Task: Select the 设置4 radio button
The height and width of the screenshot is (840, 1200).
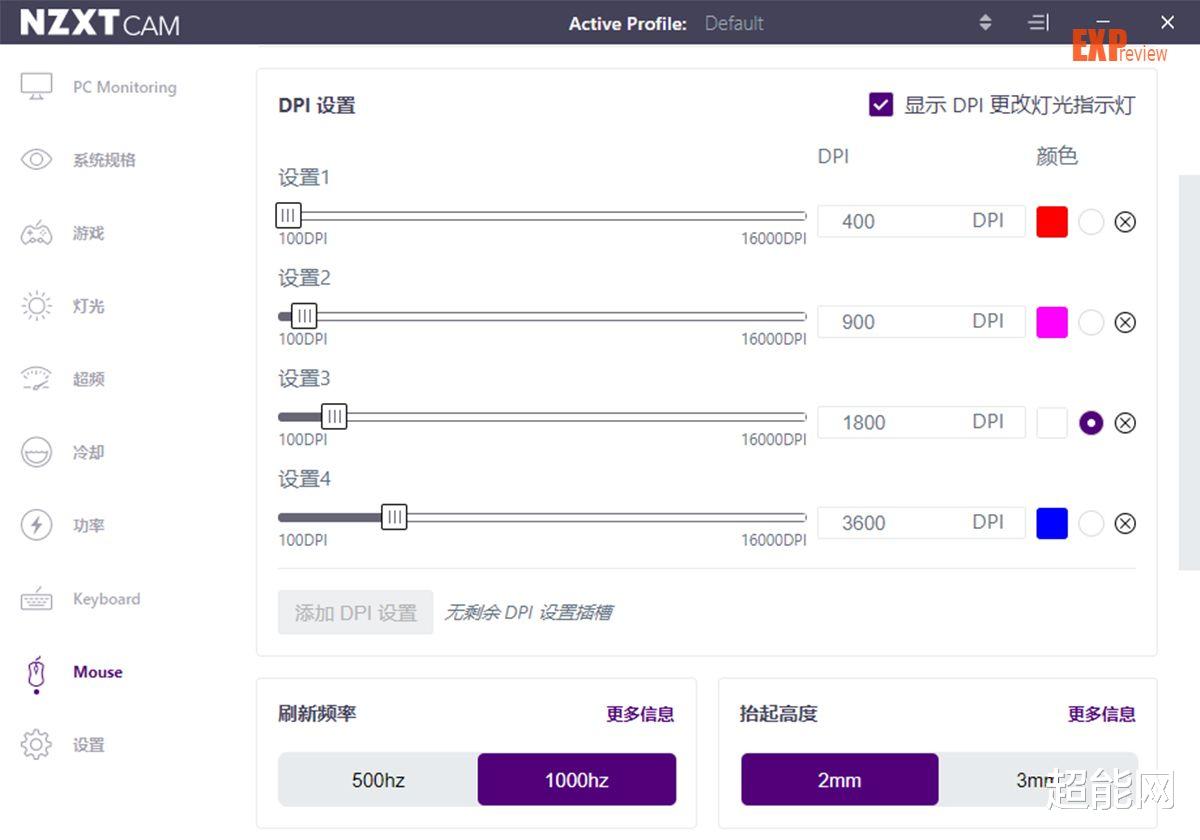Action: click(1091, 523)
